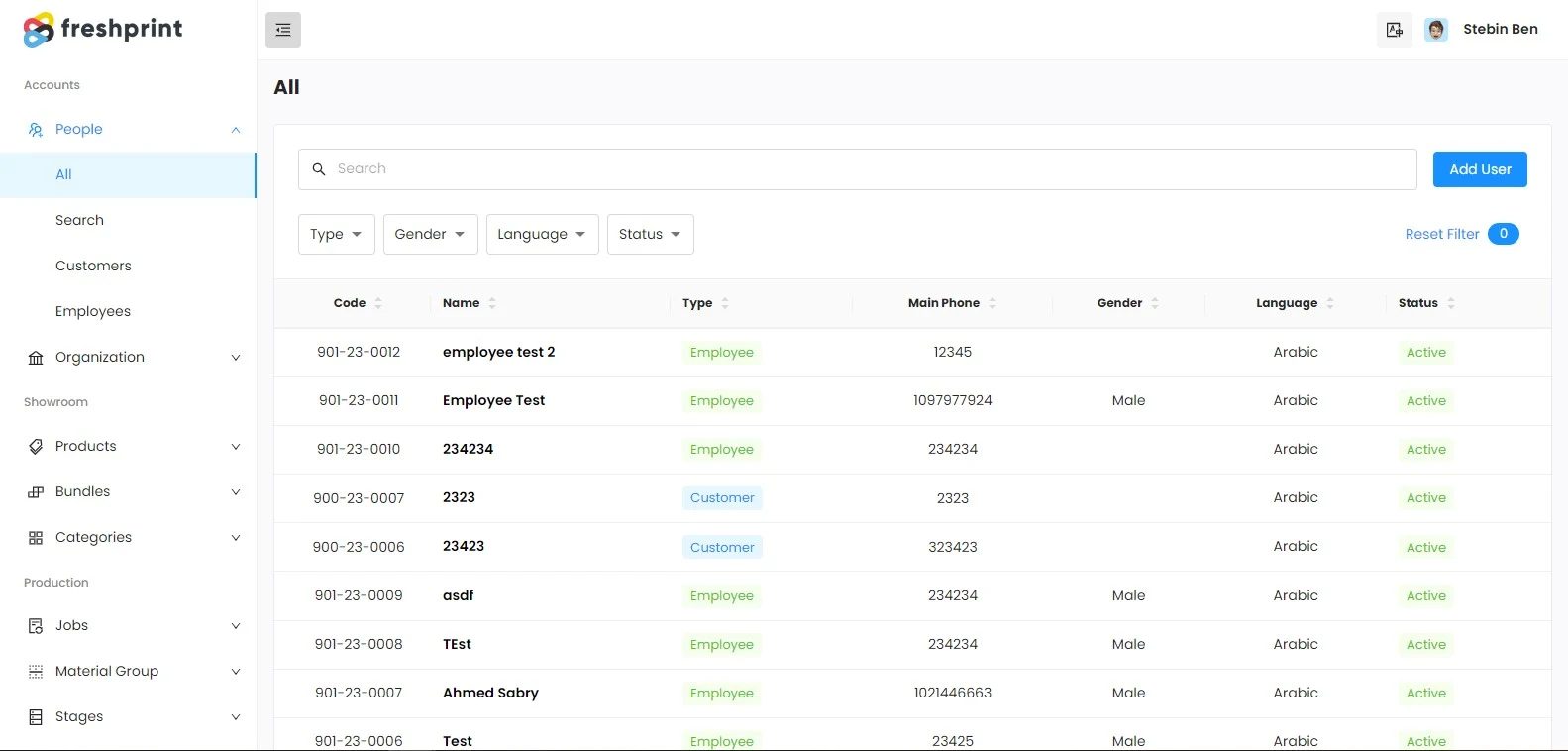Click code 900-23-0006
Screen dimensions: 1568x751
point(359,547)
